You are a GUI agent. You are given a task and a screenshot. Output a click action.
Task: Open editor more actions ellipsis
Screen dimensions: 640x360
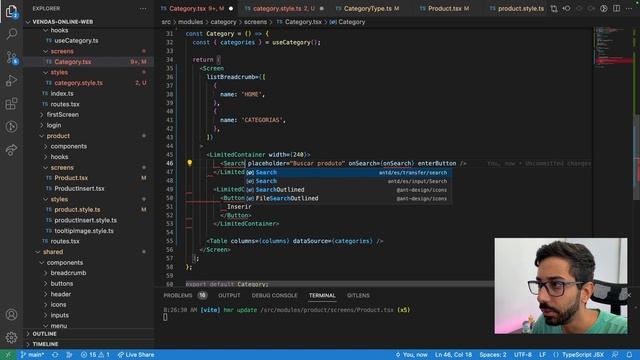(629, 9)
